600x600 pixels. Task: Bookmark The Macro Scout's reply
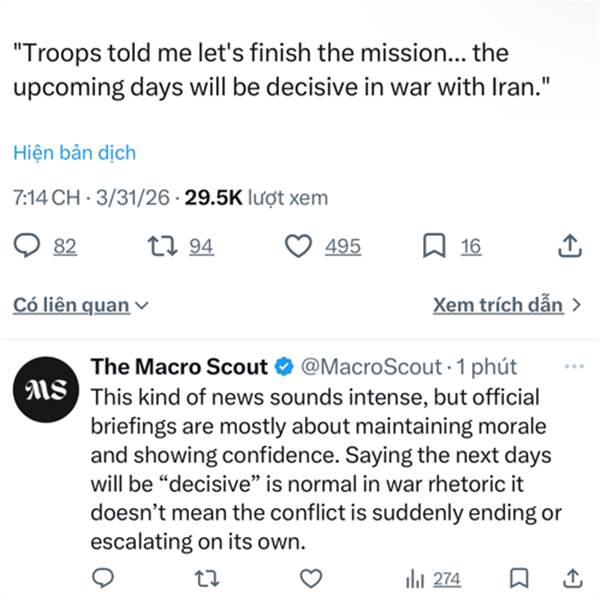[x=518, y=578]
